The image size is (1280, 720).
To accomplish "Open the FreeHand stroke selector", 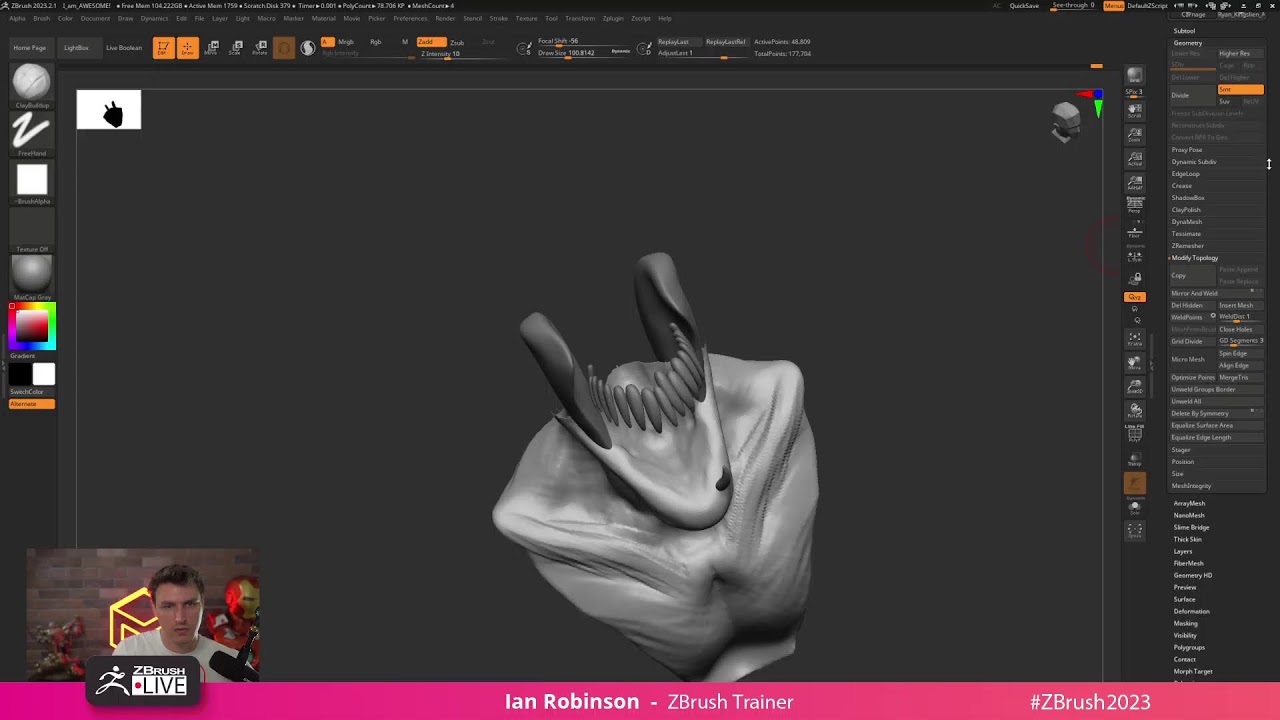I will pyautogui.click(x=31, y=130).
